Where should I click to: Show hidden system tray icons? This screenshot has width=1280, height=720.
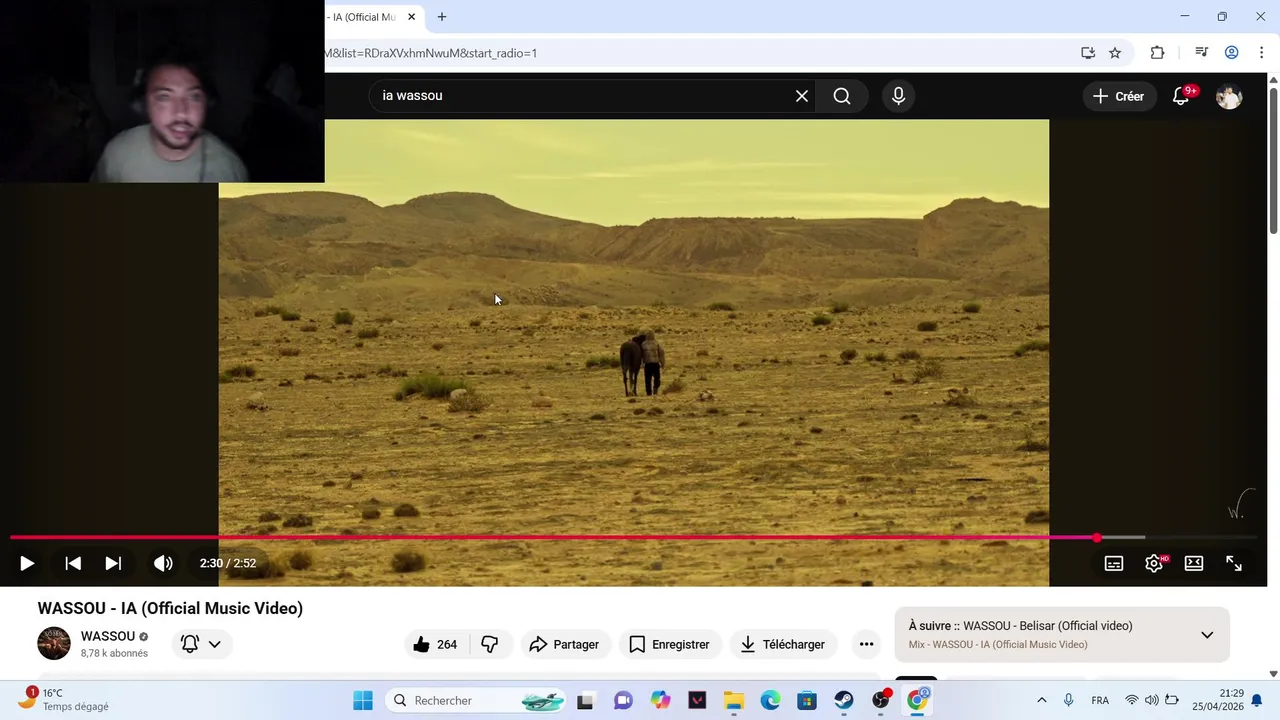(1041, 700)
